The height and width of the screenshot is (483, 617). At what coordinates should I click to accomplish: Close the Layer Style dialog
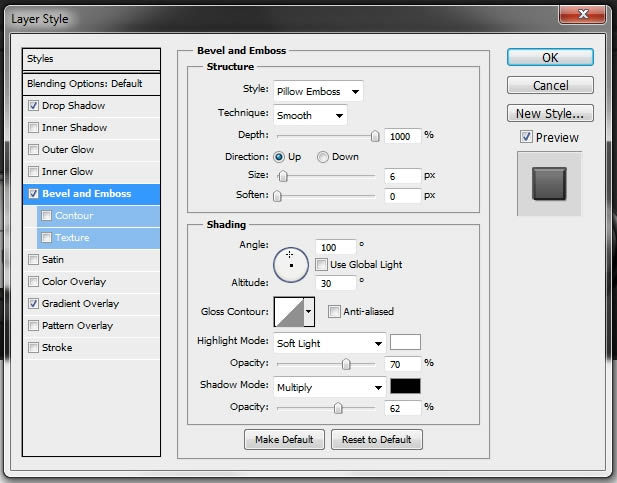(582, 15)
